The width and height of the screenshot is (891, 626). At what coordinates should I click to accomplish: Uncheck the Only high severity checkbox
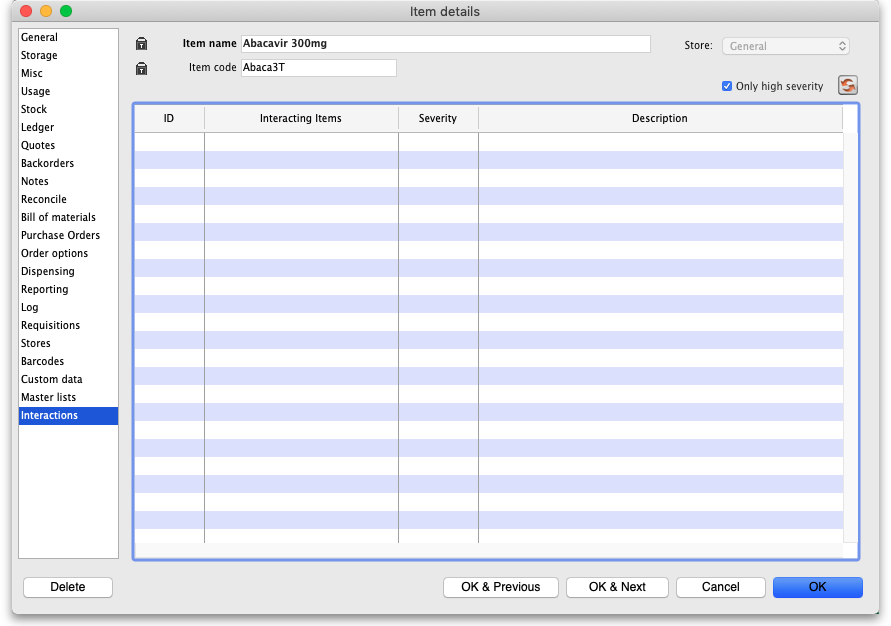(727, 87)
